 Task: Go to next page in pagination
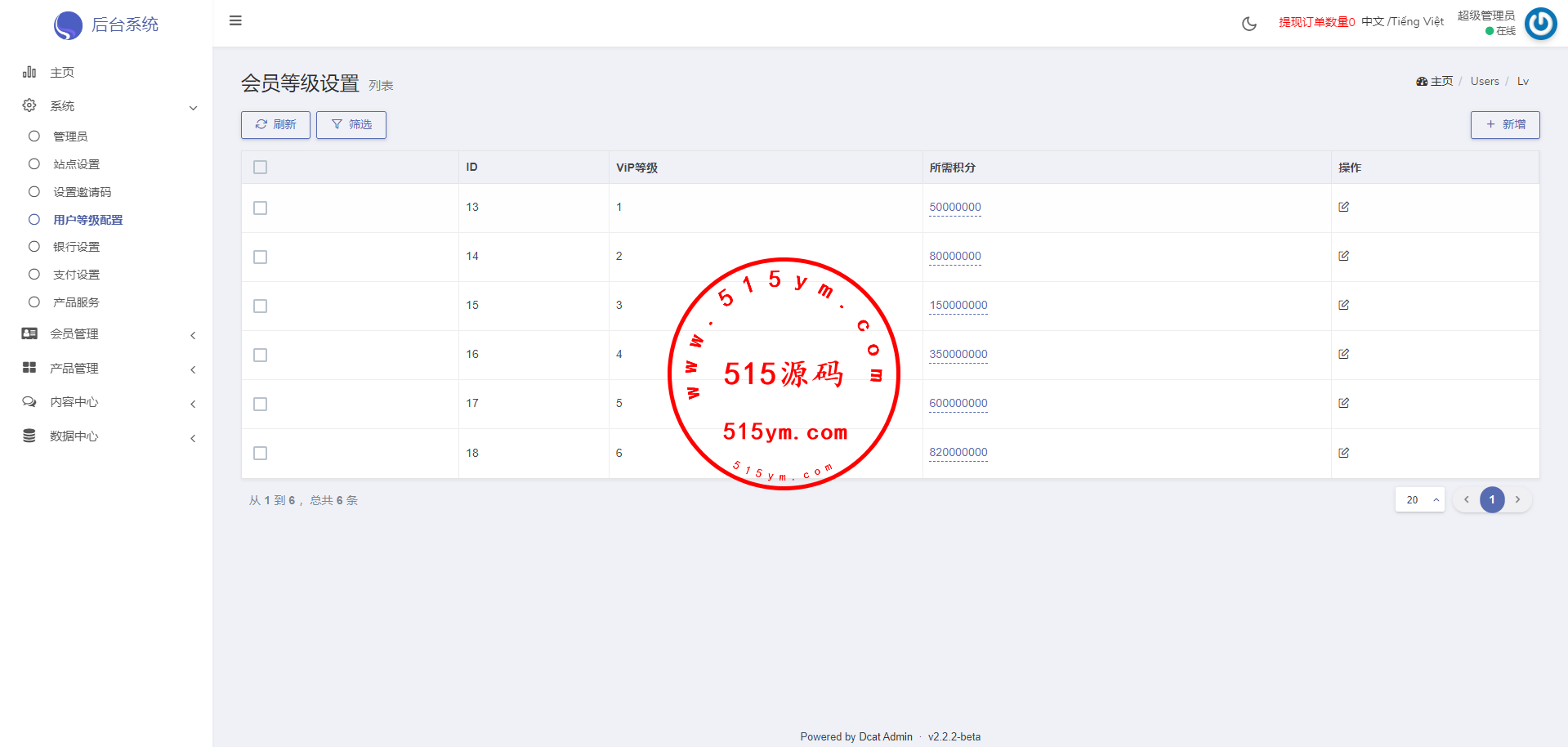1517,499
